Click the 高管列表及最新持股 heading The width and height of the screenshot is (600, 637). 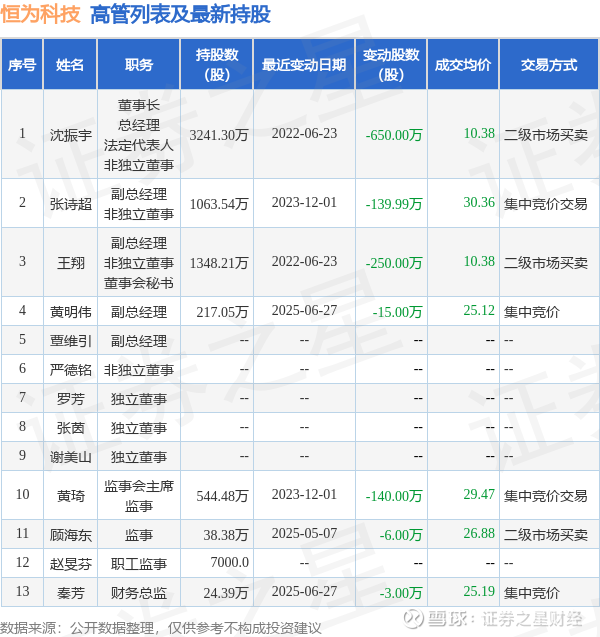tap(180, 14)
